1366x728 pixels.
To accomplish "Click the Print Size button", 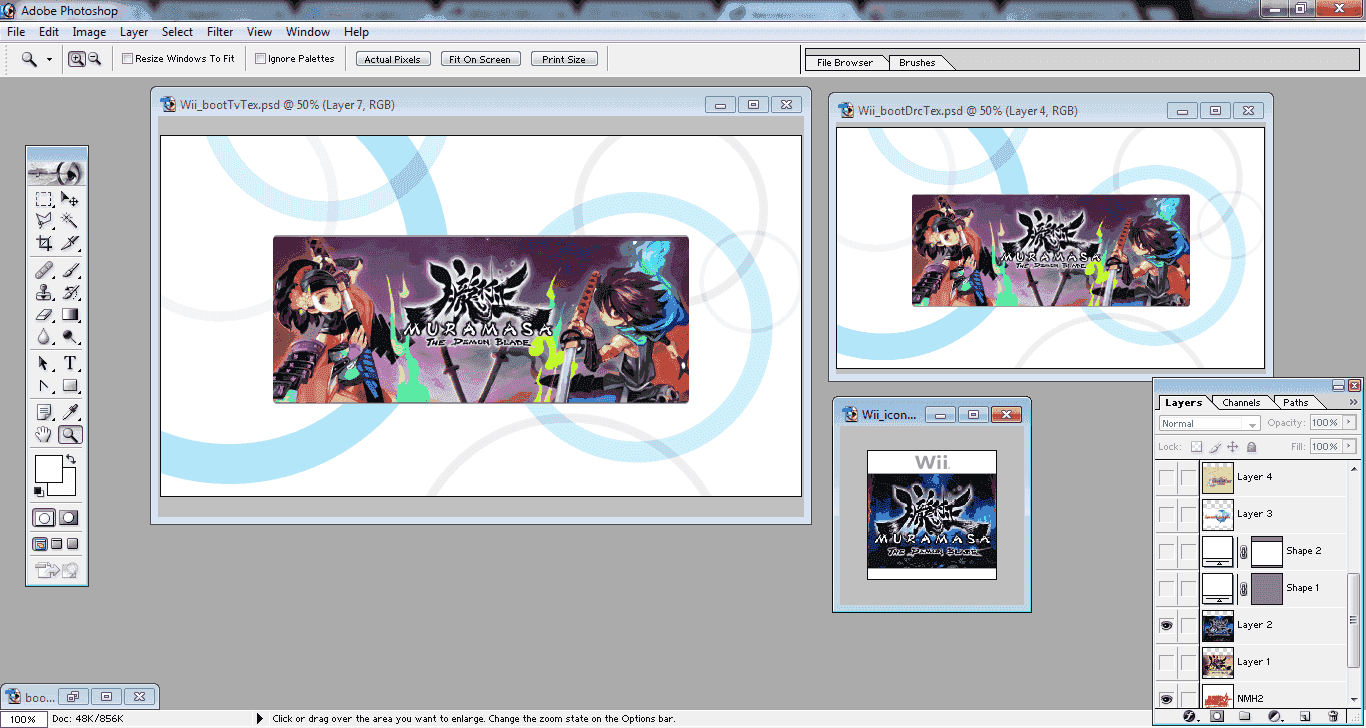I will [564, 59].
